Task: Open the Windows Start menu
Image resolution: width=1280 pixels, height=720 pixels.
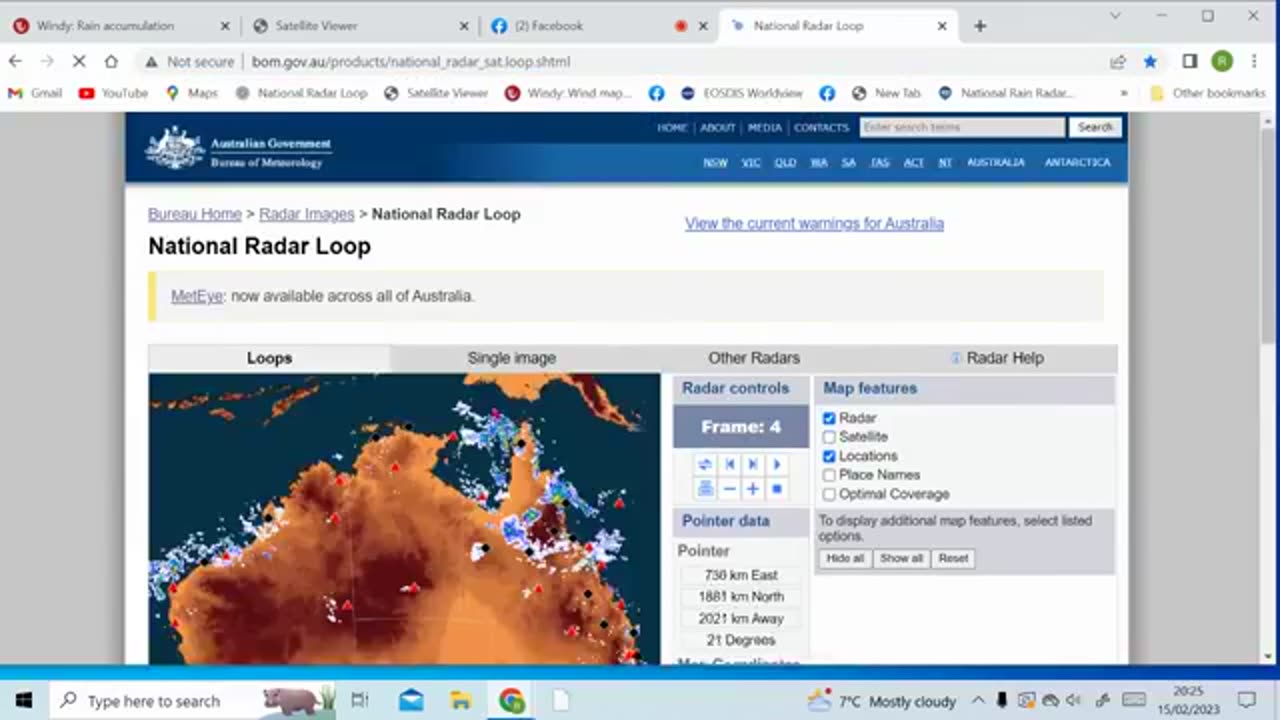Action: [24, 701]
